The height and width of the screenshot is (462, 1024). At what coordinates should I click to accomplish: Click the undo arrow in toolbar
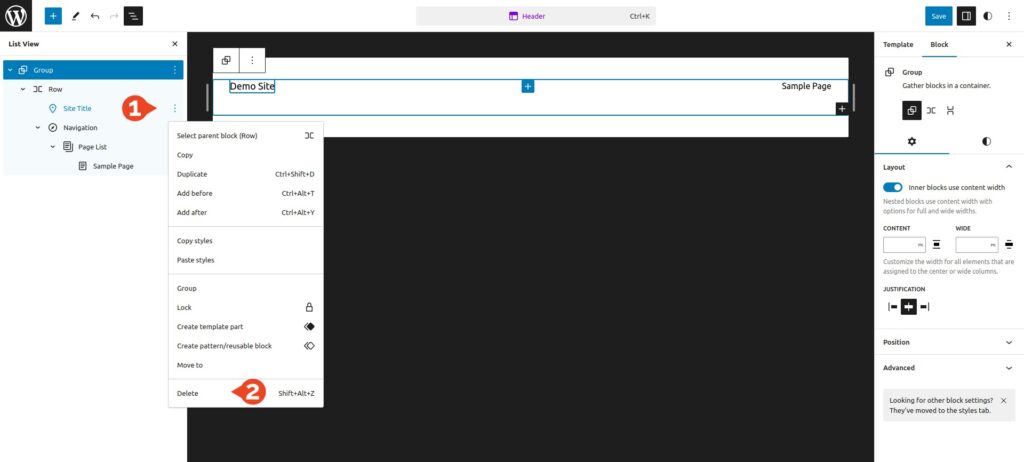94,16
